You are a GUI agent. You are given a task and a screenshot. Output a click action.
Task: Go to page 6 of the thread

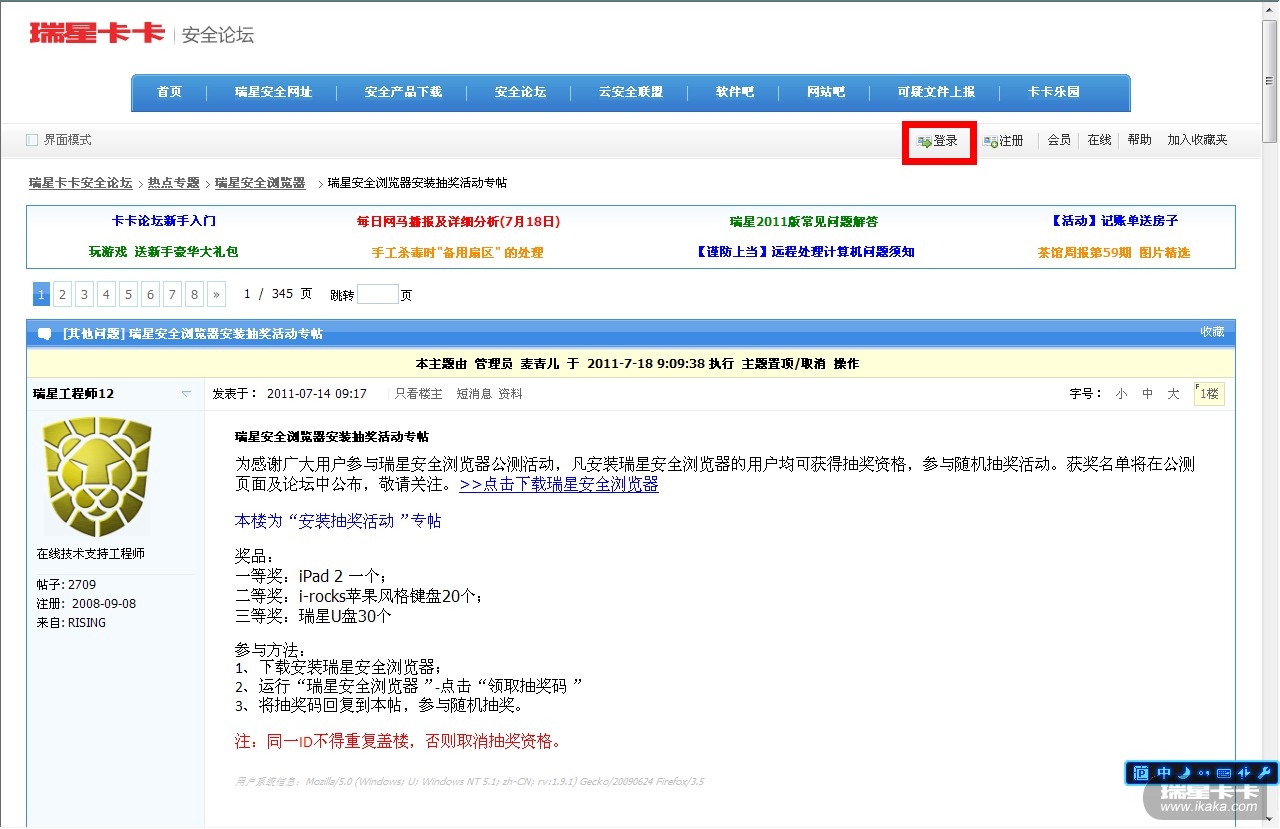click(150, 294)
